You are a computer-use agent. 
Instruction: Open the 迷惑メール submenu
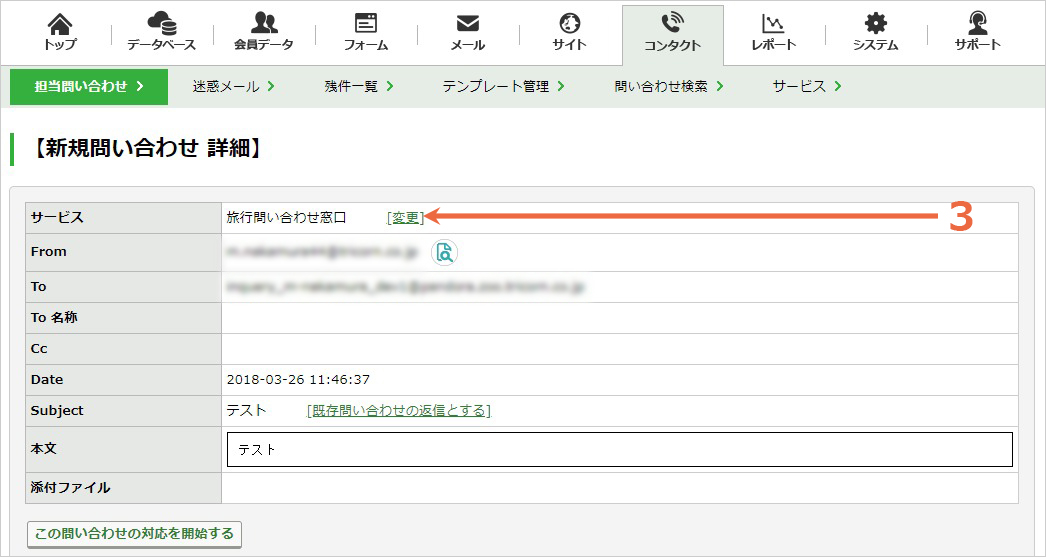[x=233, y=87]
